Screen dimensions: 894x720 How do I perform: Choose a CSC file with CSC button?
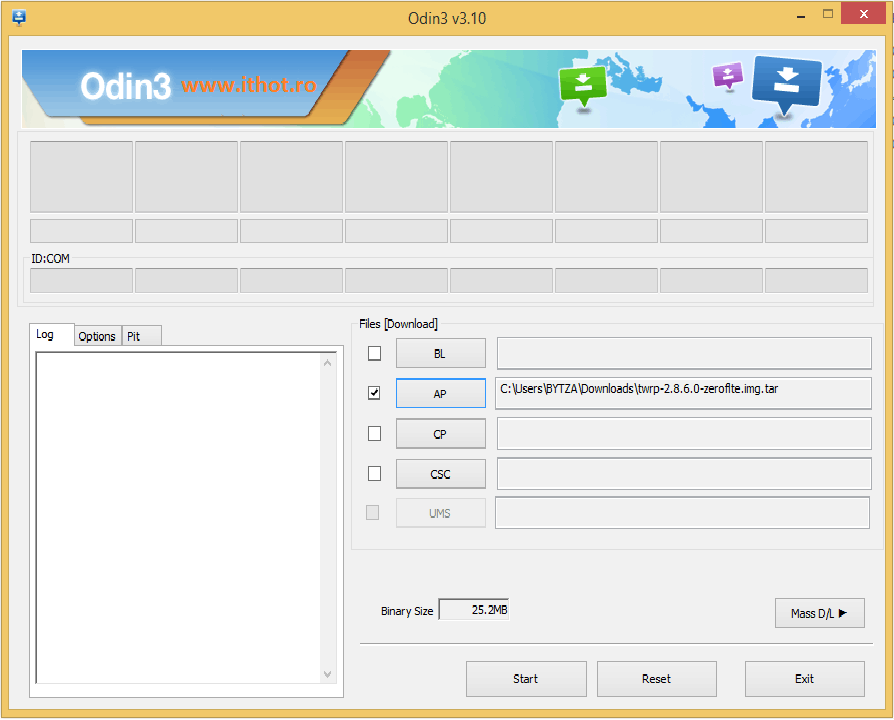coord(440,473)
